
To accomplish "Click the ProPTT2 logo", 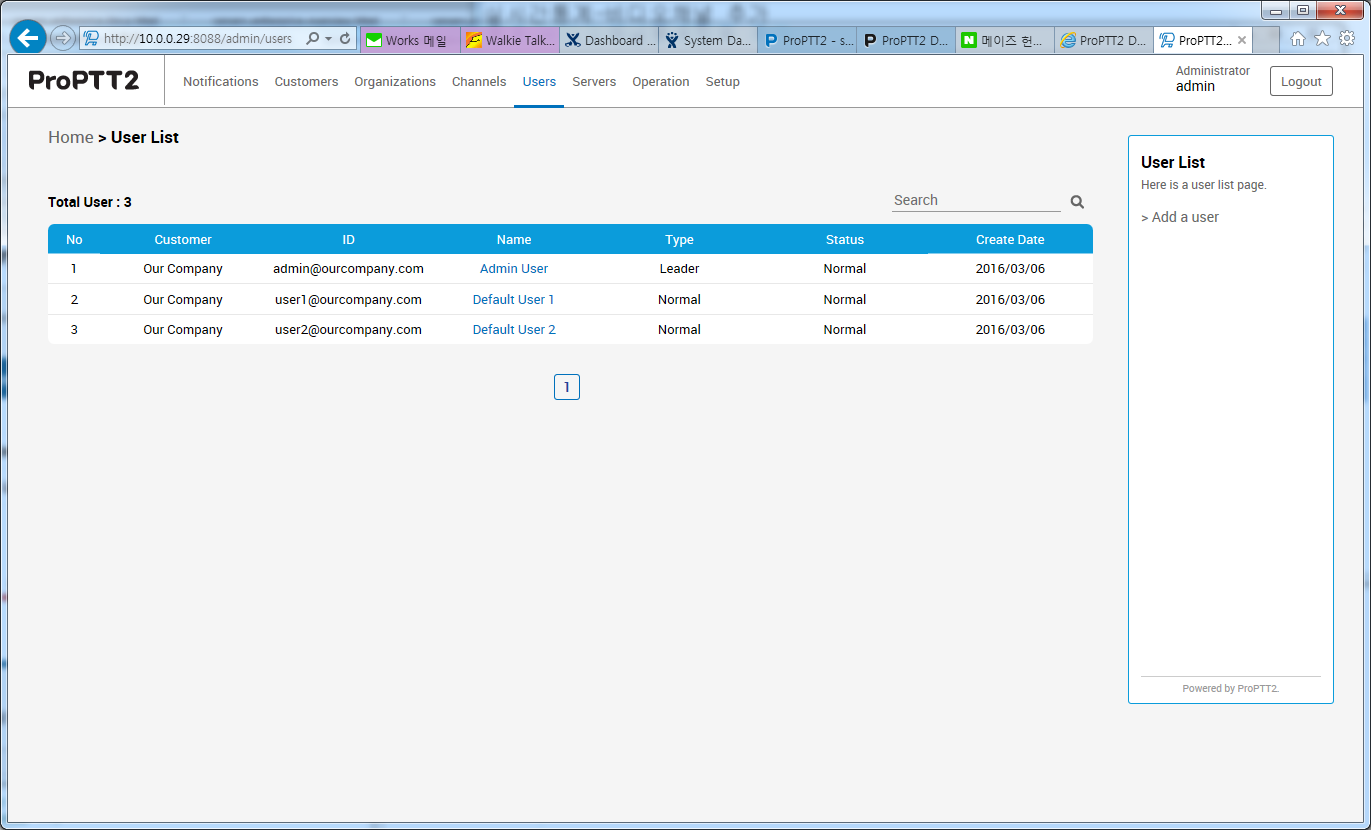I will (84, 81).
